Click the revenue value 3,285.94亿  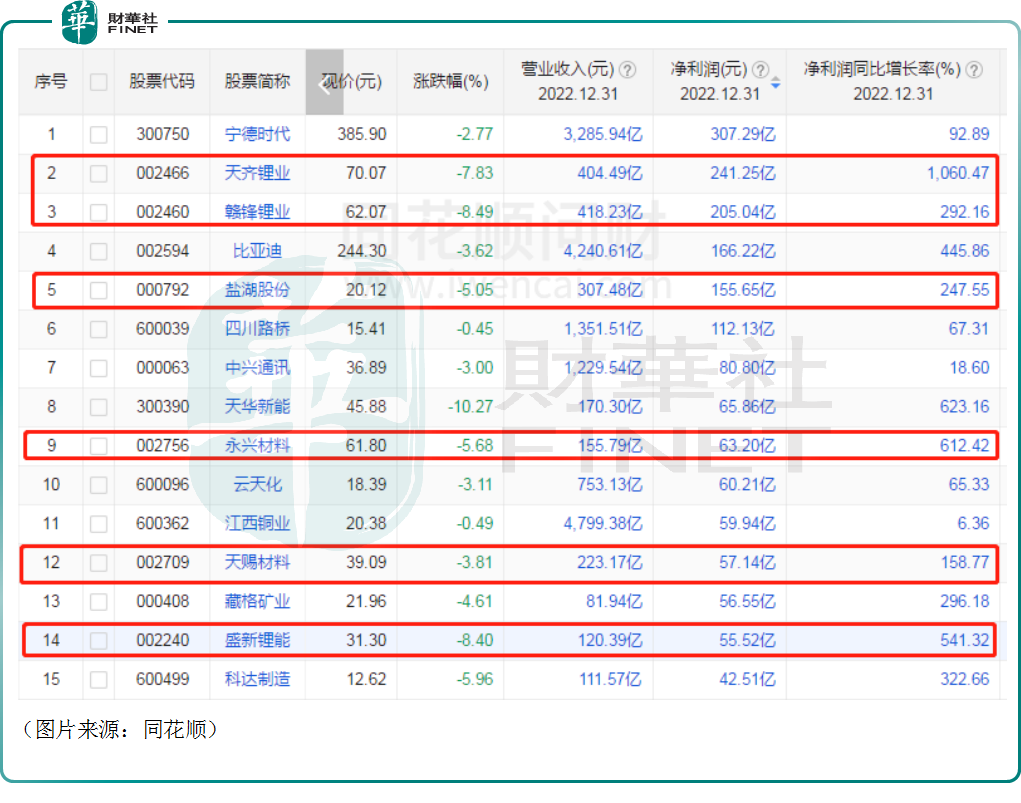click(603, 134)
